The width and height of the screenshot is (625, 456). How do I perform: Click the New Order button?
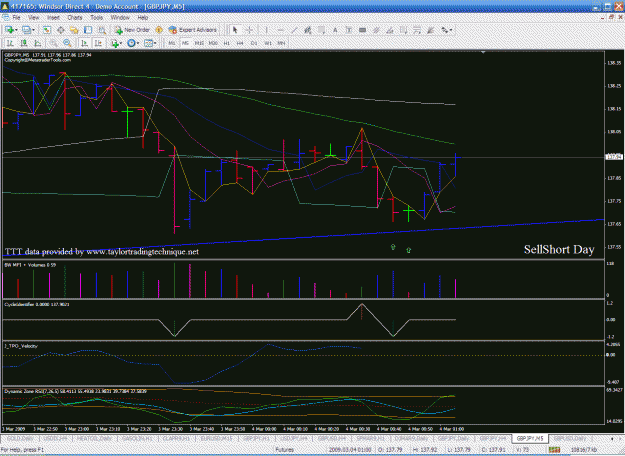pyautogui.click(x=132, y=30)
